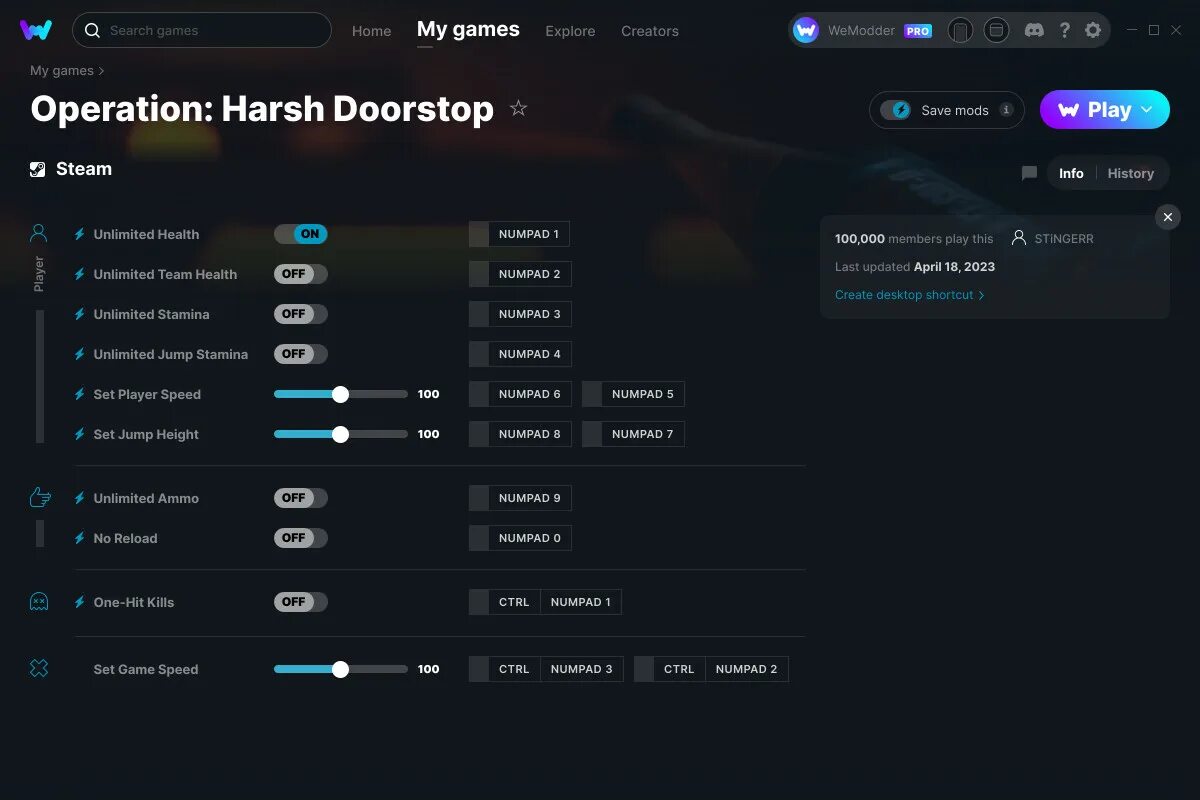This screenshot has width=1200, height=800.
Task: Expand the Play button dropdown arrow
Action: click(x=1147, y=109)
